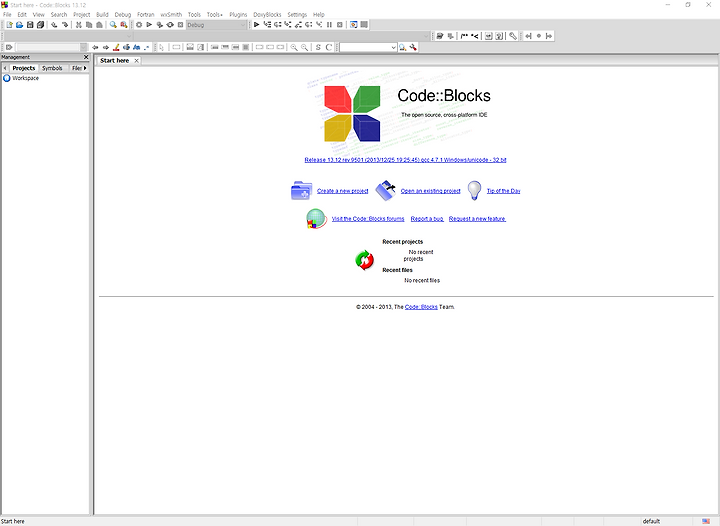
Task: Click the Redo arrow icon
Action: tap(65, 25)
